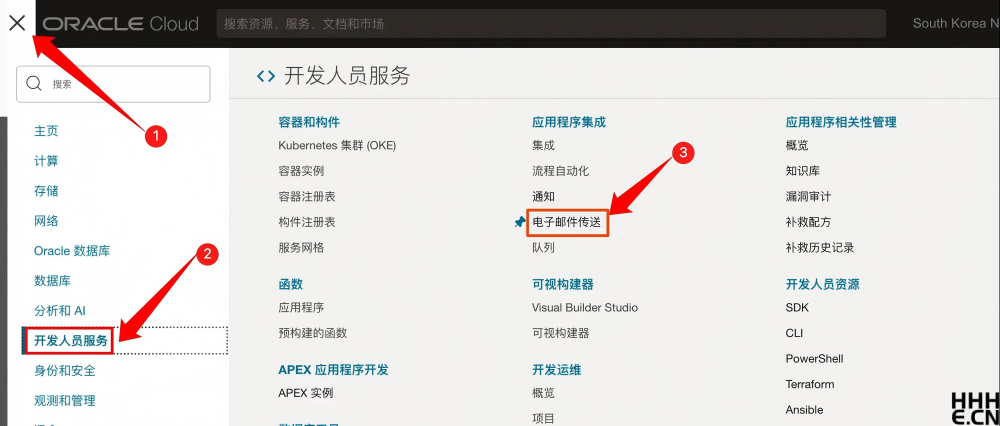Screen dimensions: 1000x426
Task: Select 开发人员服务 in the navigation menu
Action: coord(71,341)
